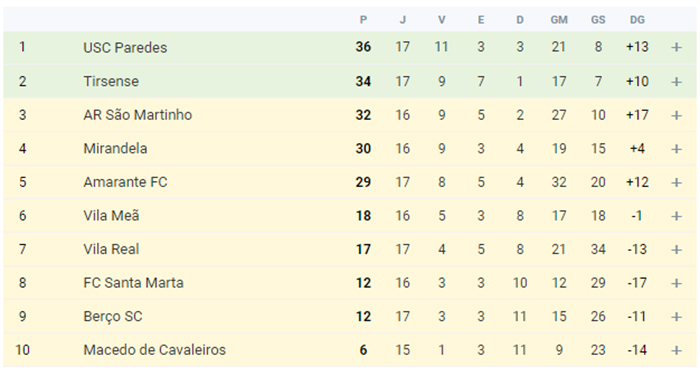Select the Macedo de Cavaleiros team name
The width and height of the screenshot is (700, 376).
click(x=154, y=350)
